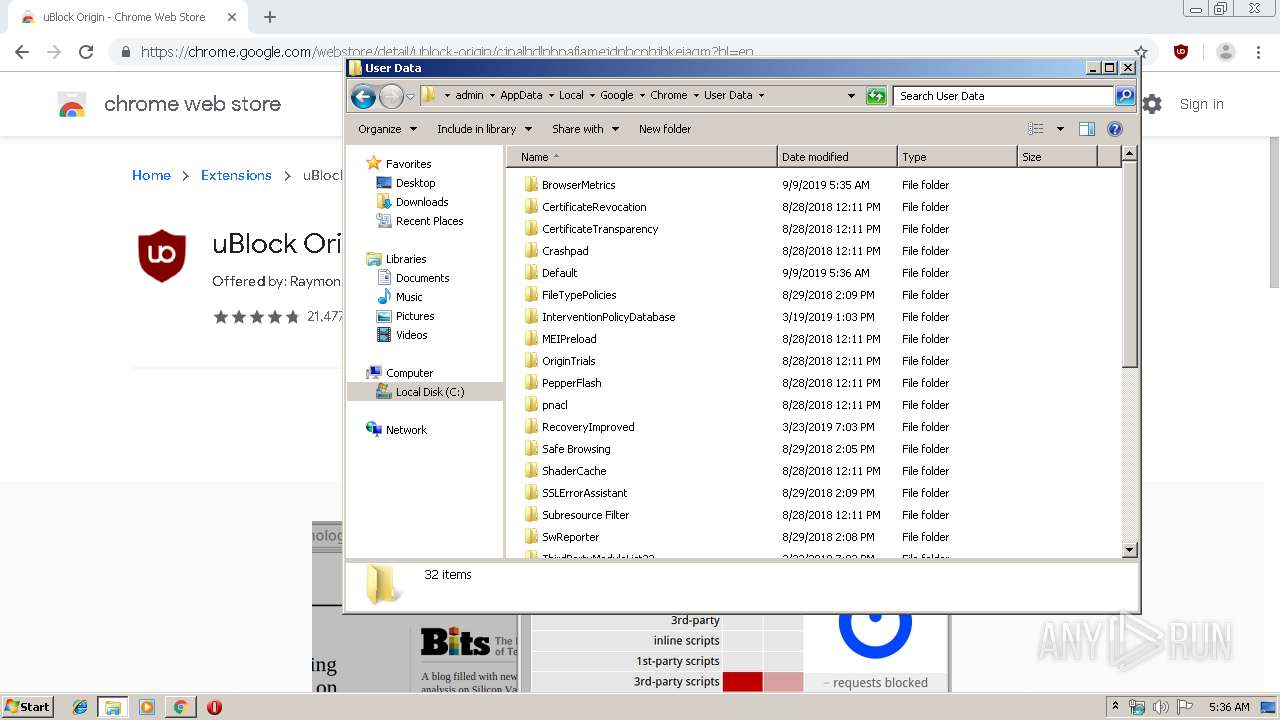Click the Chrome address bar URL
Screen dimensions: 1280x720
pyautogui.click(x=447, y=52)
